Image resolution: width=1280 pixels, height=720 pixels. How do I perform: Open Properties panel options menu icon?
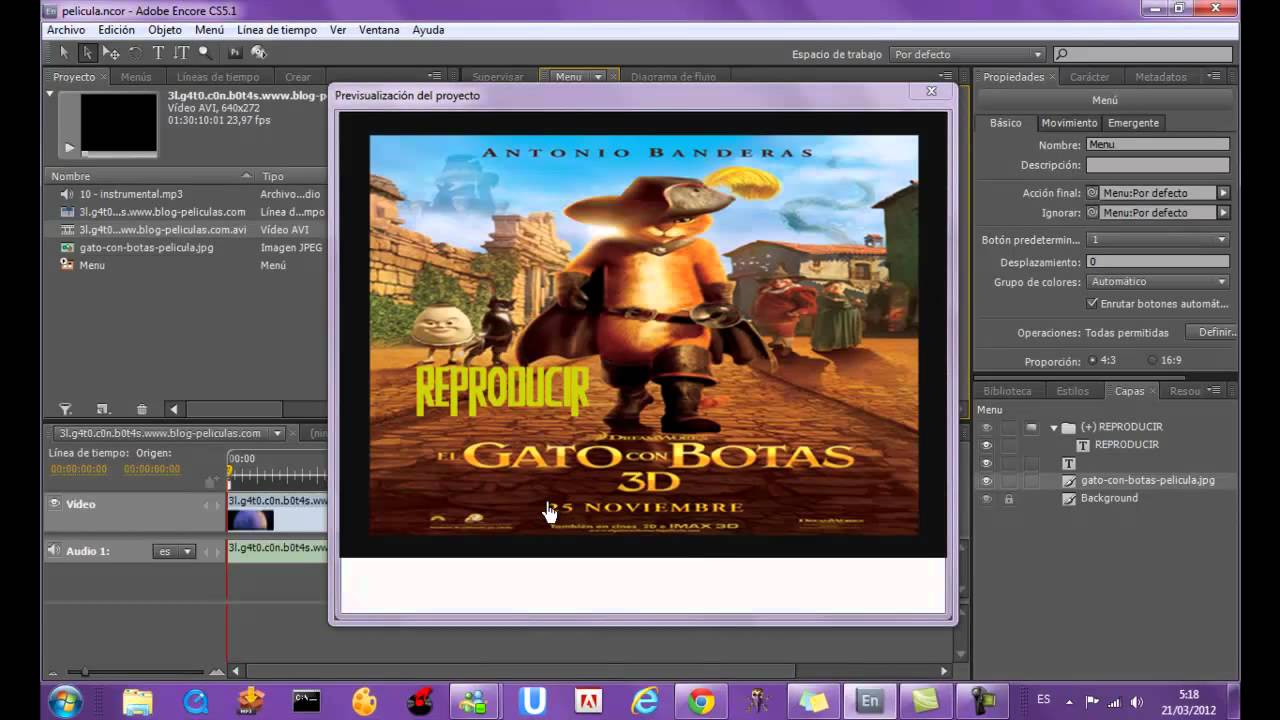tap(1214, 77)
